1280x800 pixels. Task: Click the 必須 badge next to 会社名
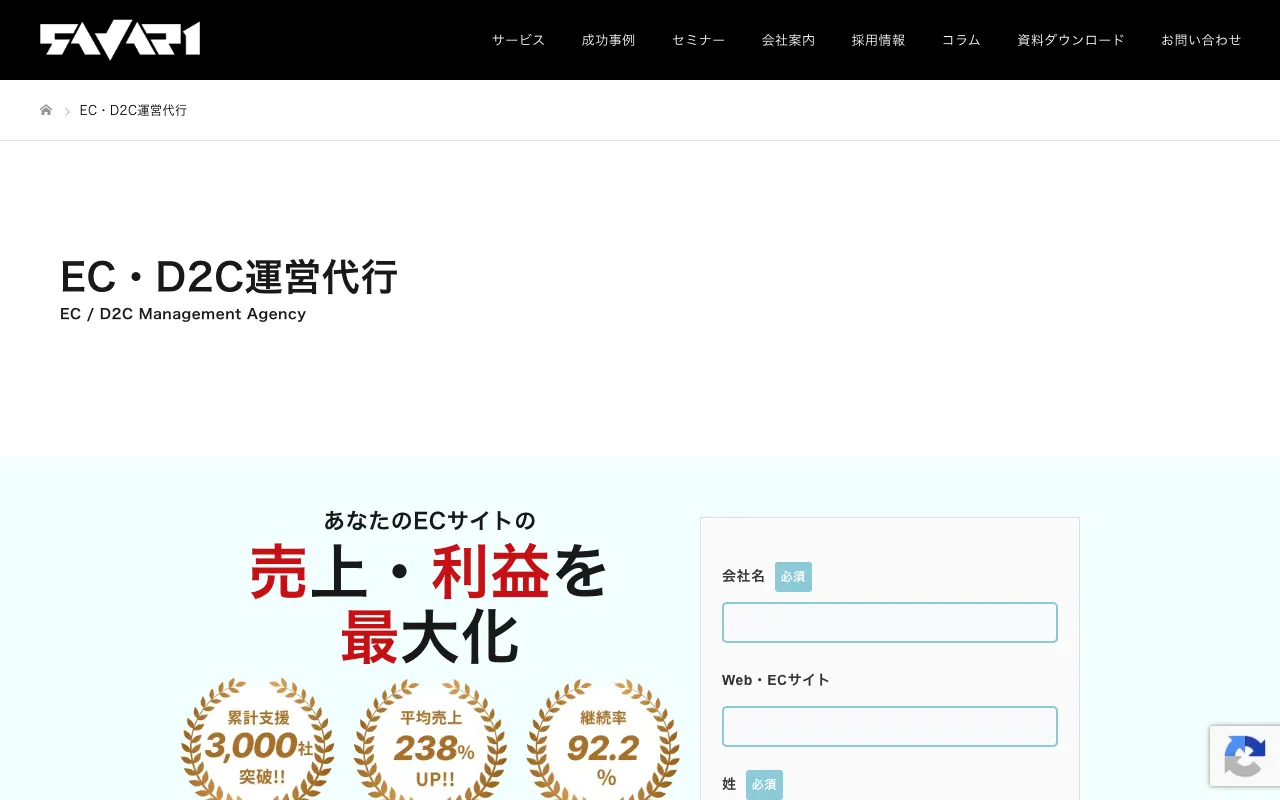point(793,577)
